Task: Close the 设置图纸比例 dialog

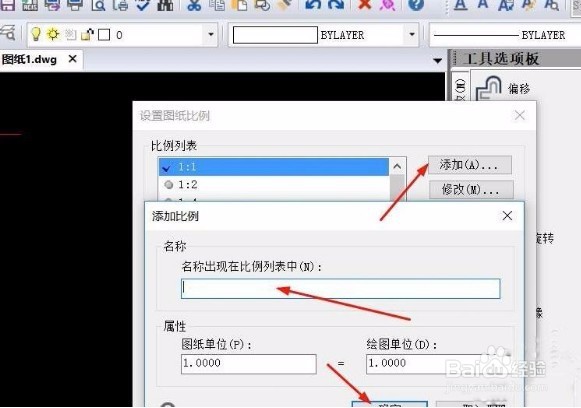Action: (519, 115)
